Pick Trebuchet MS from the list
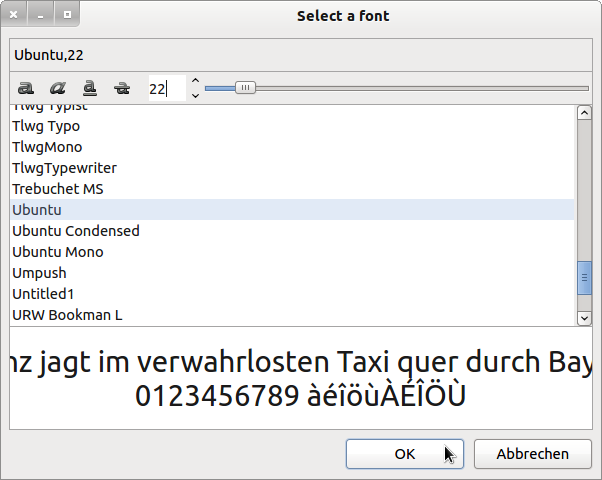This screenshot has height=480, width=602. [58, 189]
